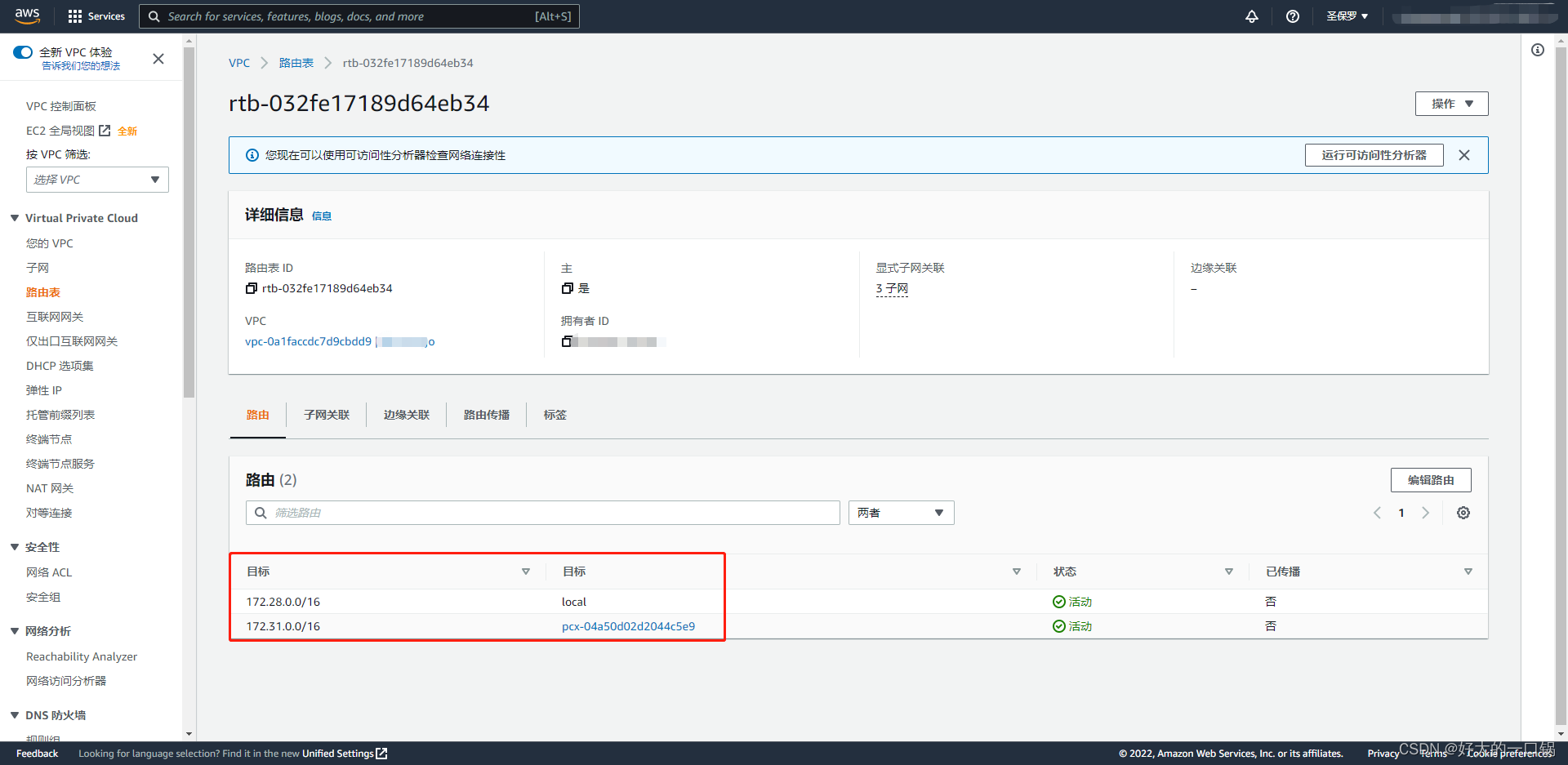Dismiss the reachability analyzer info banner
The height and width of the screenshot is (765, 1568).
tap(1463, 155)
